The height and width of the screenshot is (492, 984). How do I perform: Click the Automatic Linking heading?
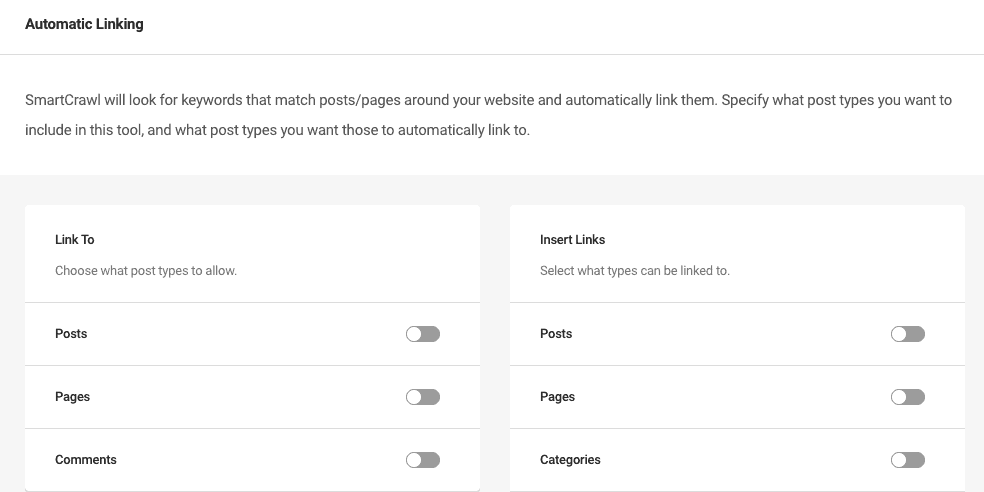pyautogui.click(x=84, y=24)
